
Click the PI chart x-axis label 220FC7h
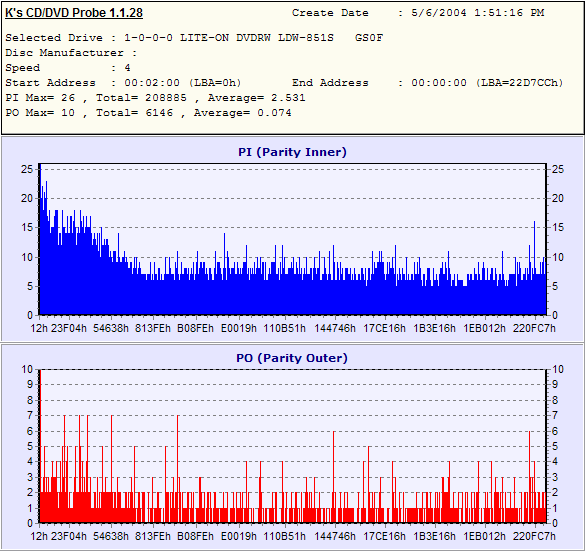tap(534, 328)
